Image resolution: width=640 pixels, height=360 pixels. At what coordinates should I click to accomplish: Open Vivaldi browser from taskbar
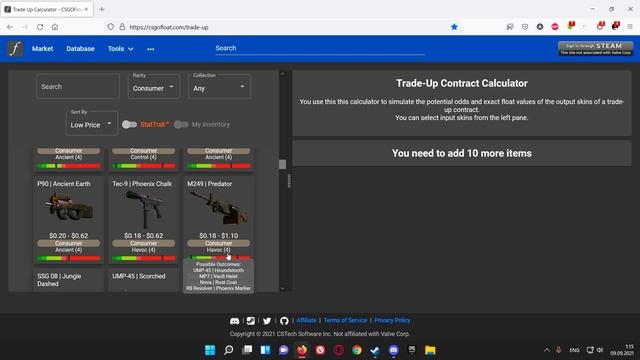(x=320, y=350)
